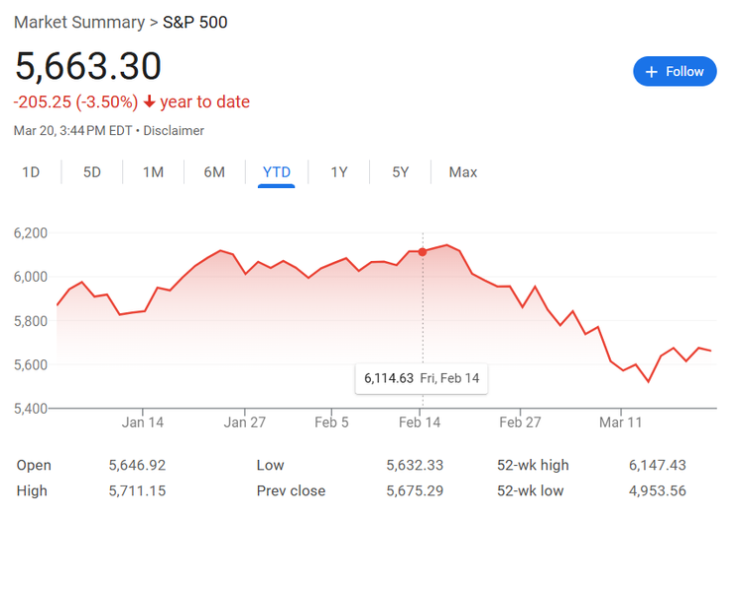Show the Max time range chart
Screen dimensions: 737x590
(463, 172)
